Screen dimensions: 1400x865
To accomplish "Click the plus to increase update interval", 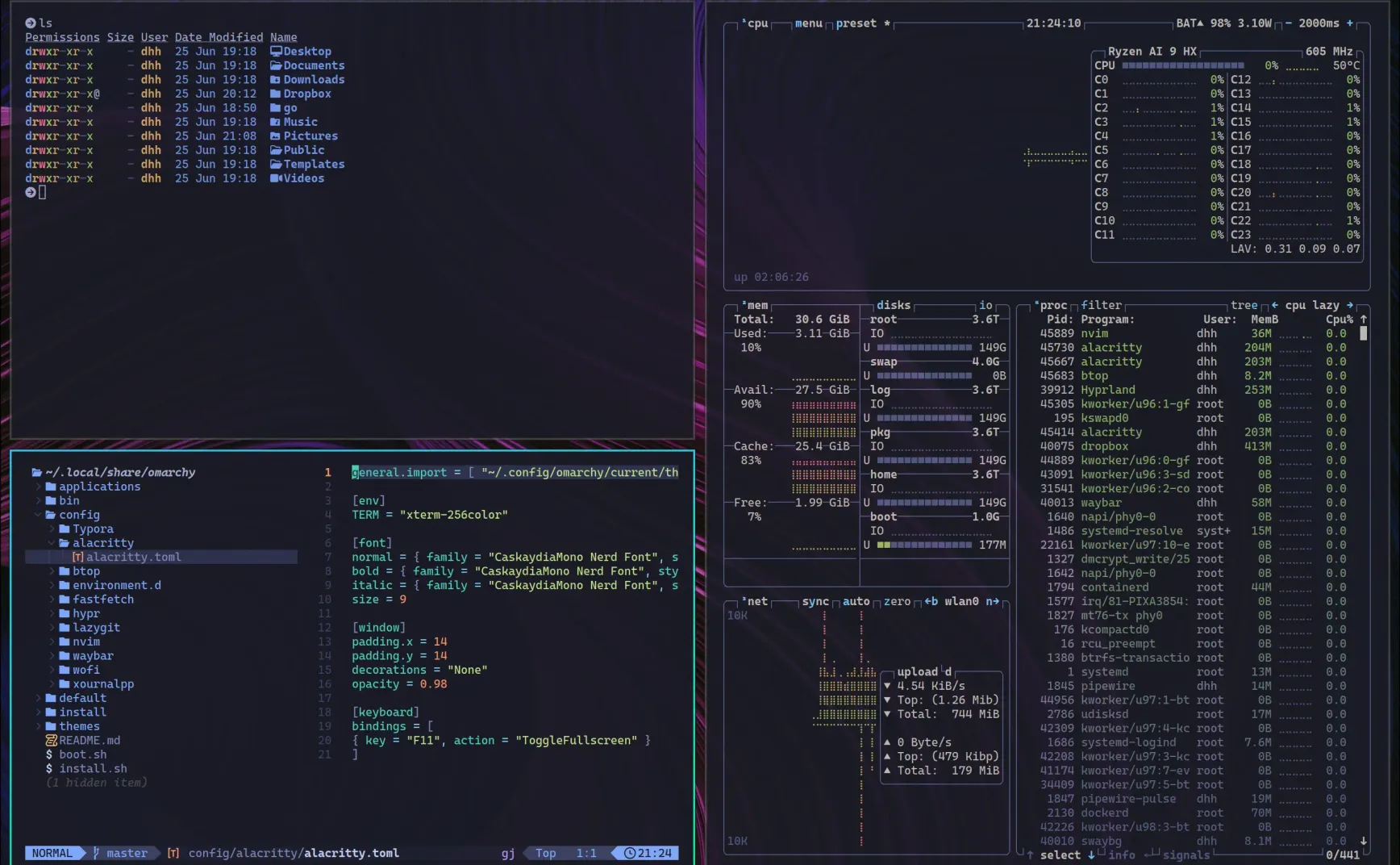I will (1349, 23).
